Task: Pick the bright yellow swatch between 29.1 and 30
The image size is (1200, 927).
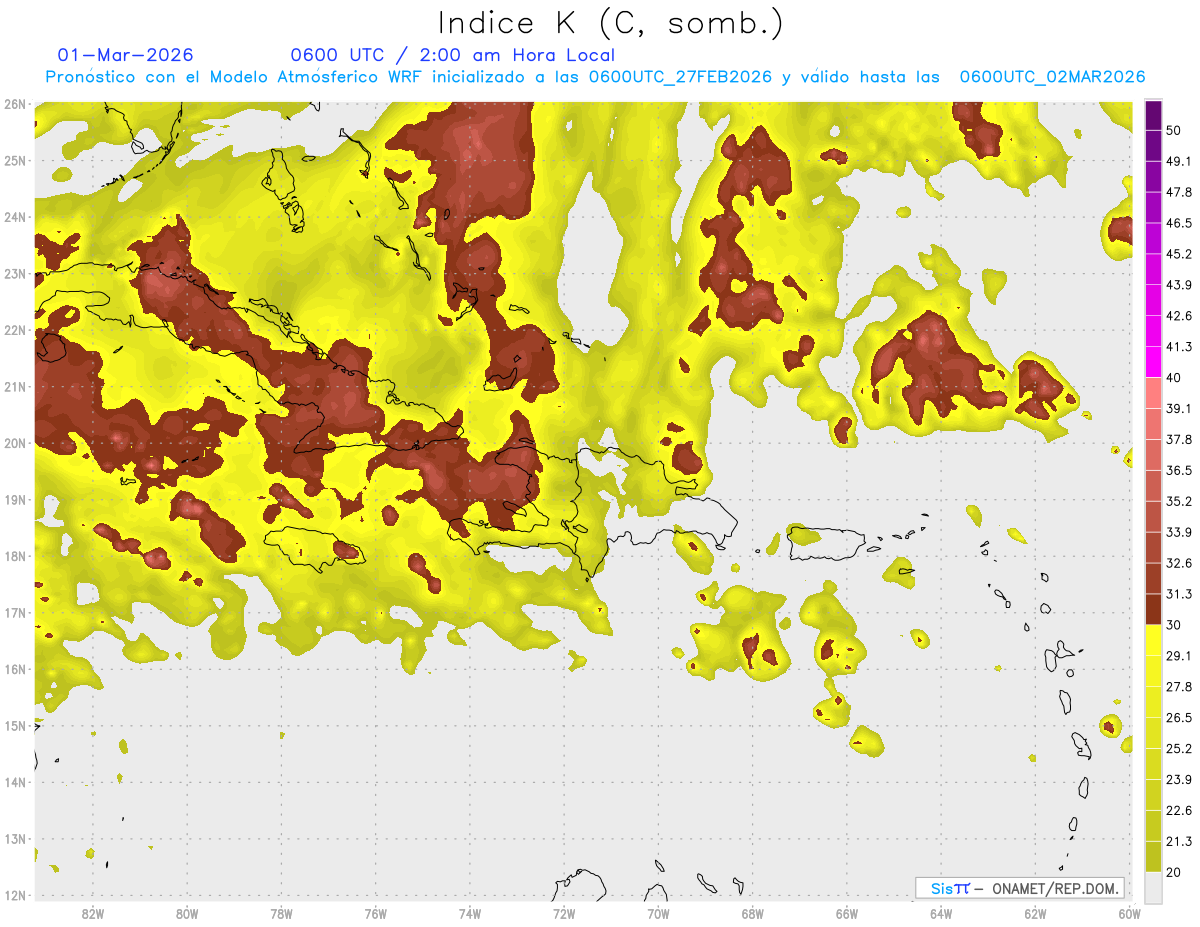Action: (x=1153, y=640)
